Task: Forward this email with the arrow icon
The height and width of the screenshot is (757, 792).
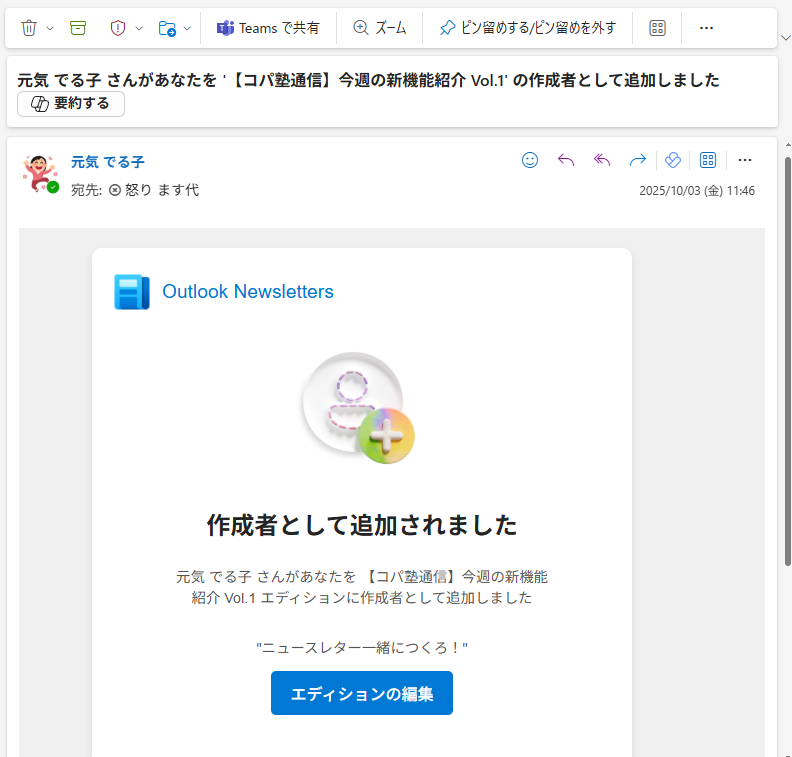Action: click(x=637, y=160)
